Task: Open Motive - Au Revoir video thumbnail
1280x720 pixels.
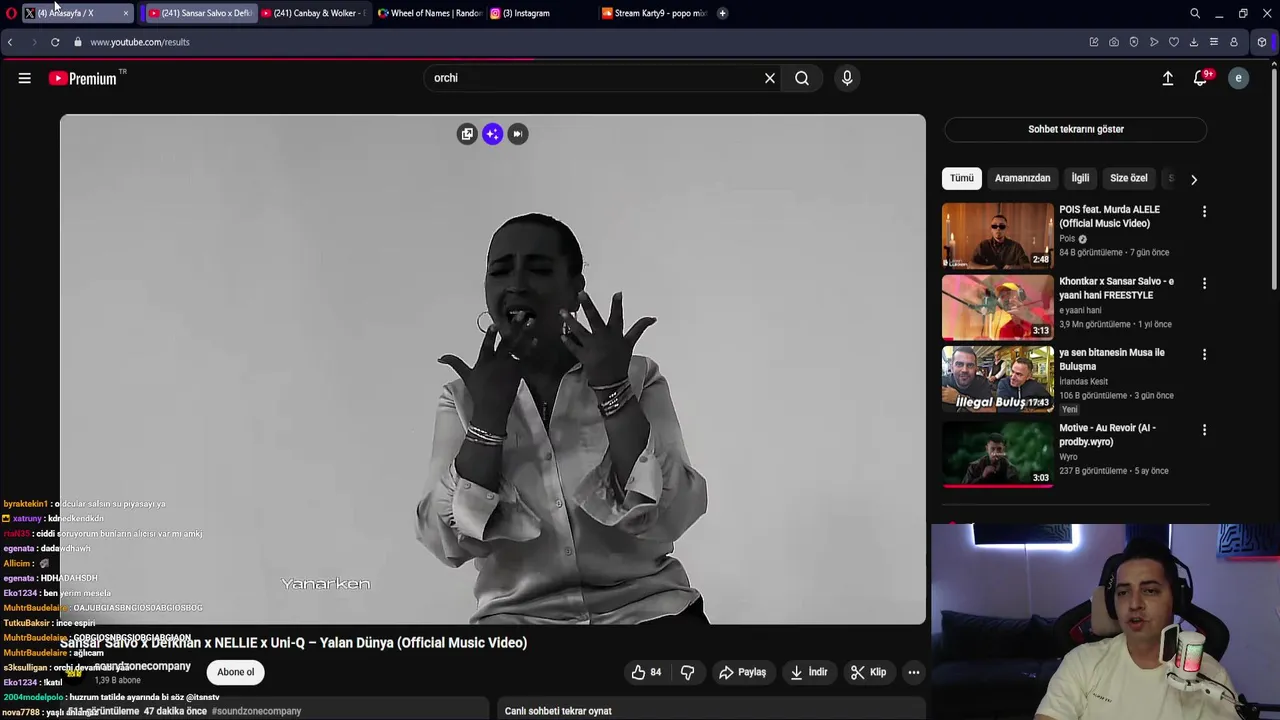Action: point(997,453)
